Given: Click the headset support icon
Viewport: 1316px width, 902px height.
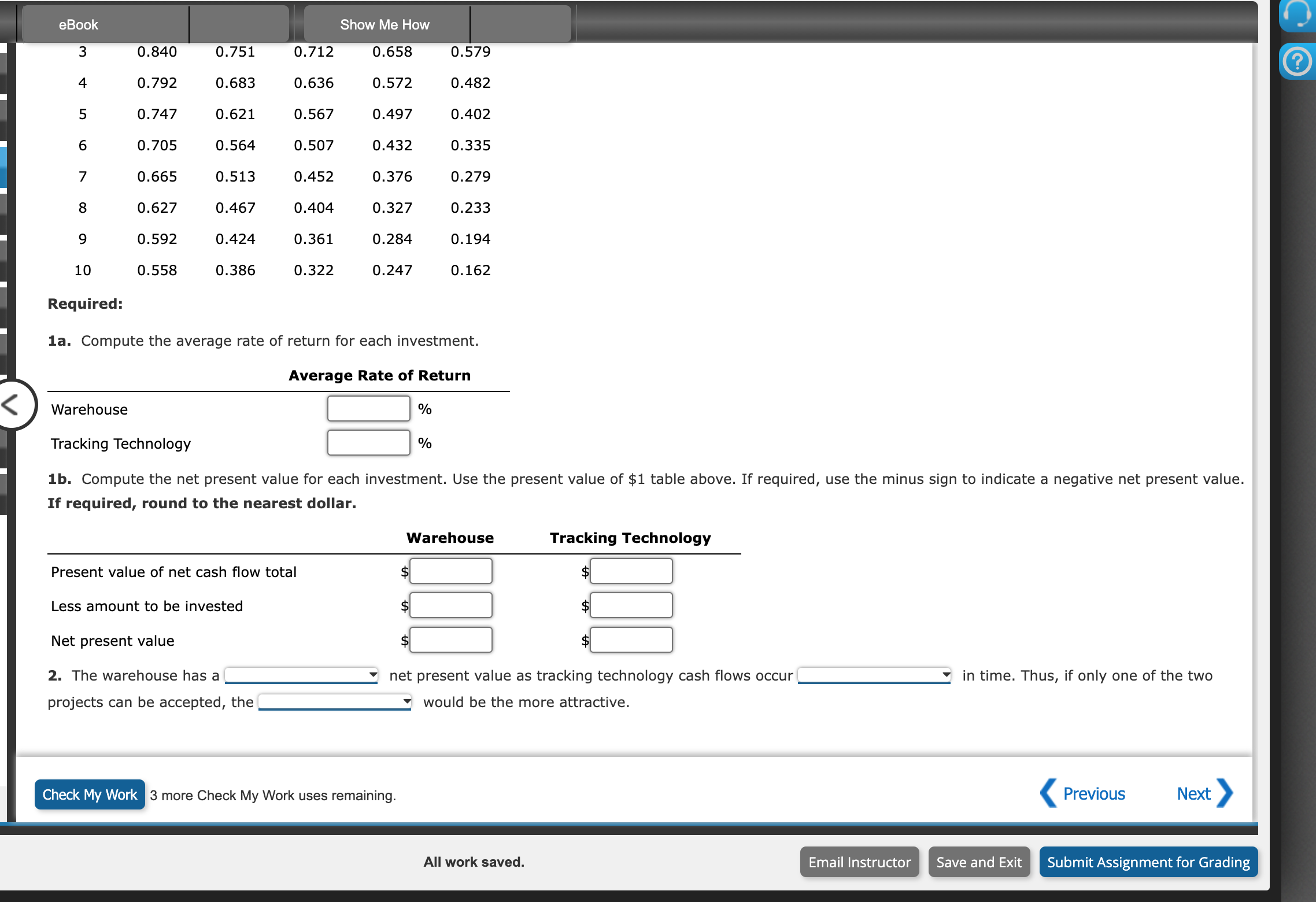Looking at the screenshot, I should [x=1297, y=14].
